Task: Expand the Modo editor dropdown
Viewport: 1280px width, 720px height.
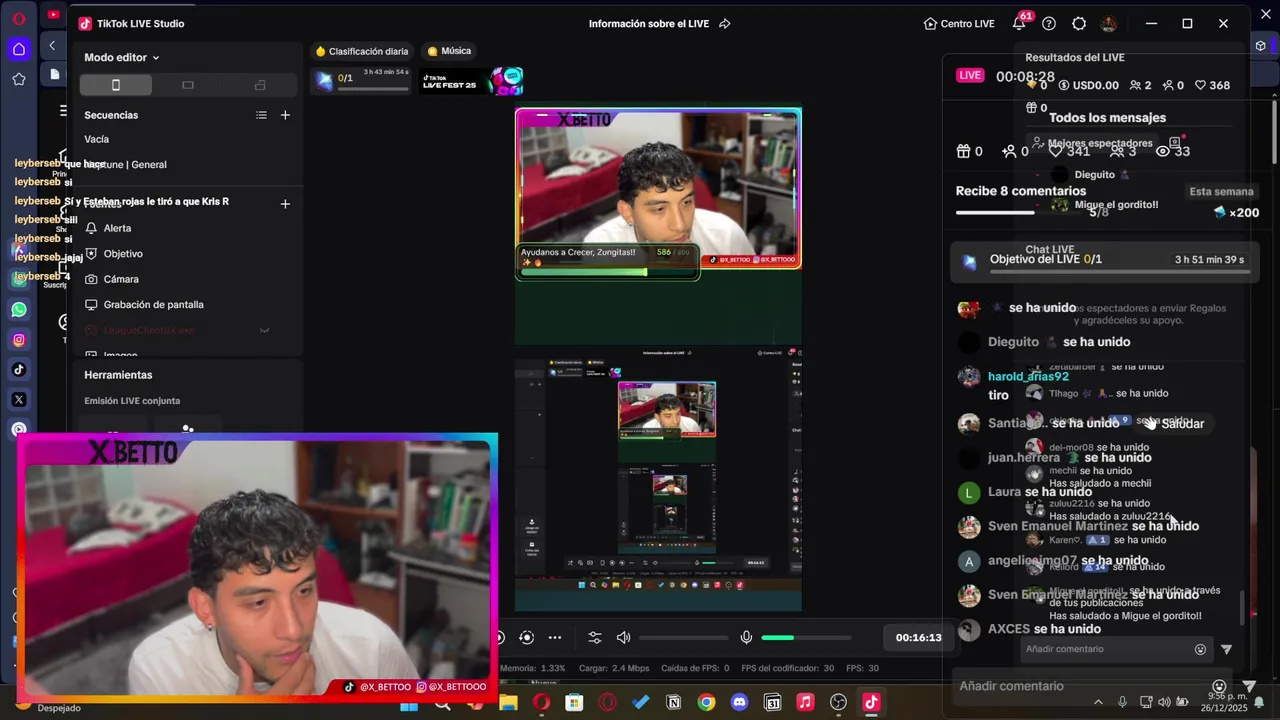Action: pos(121,57)
